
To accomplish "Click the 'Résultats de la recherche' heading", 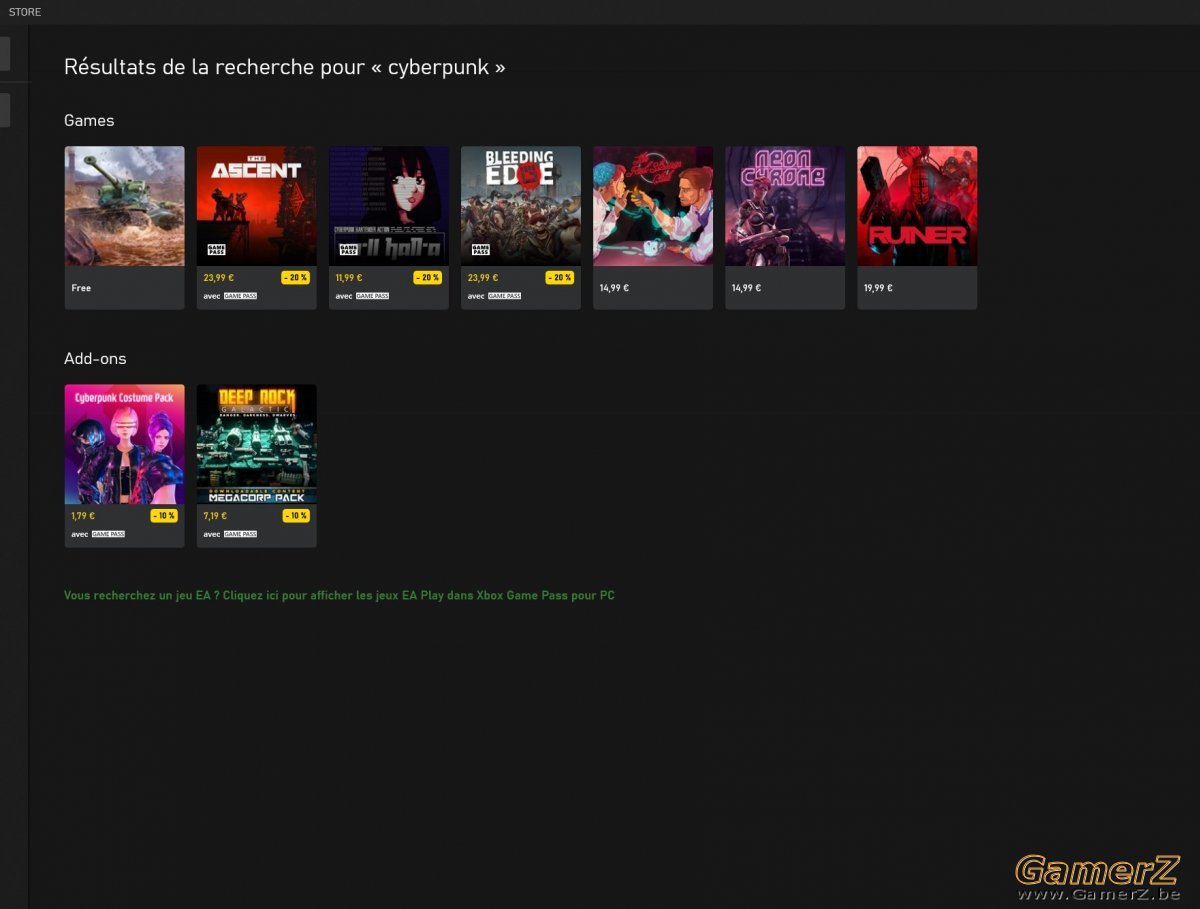I will [285, 67].
